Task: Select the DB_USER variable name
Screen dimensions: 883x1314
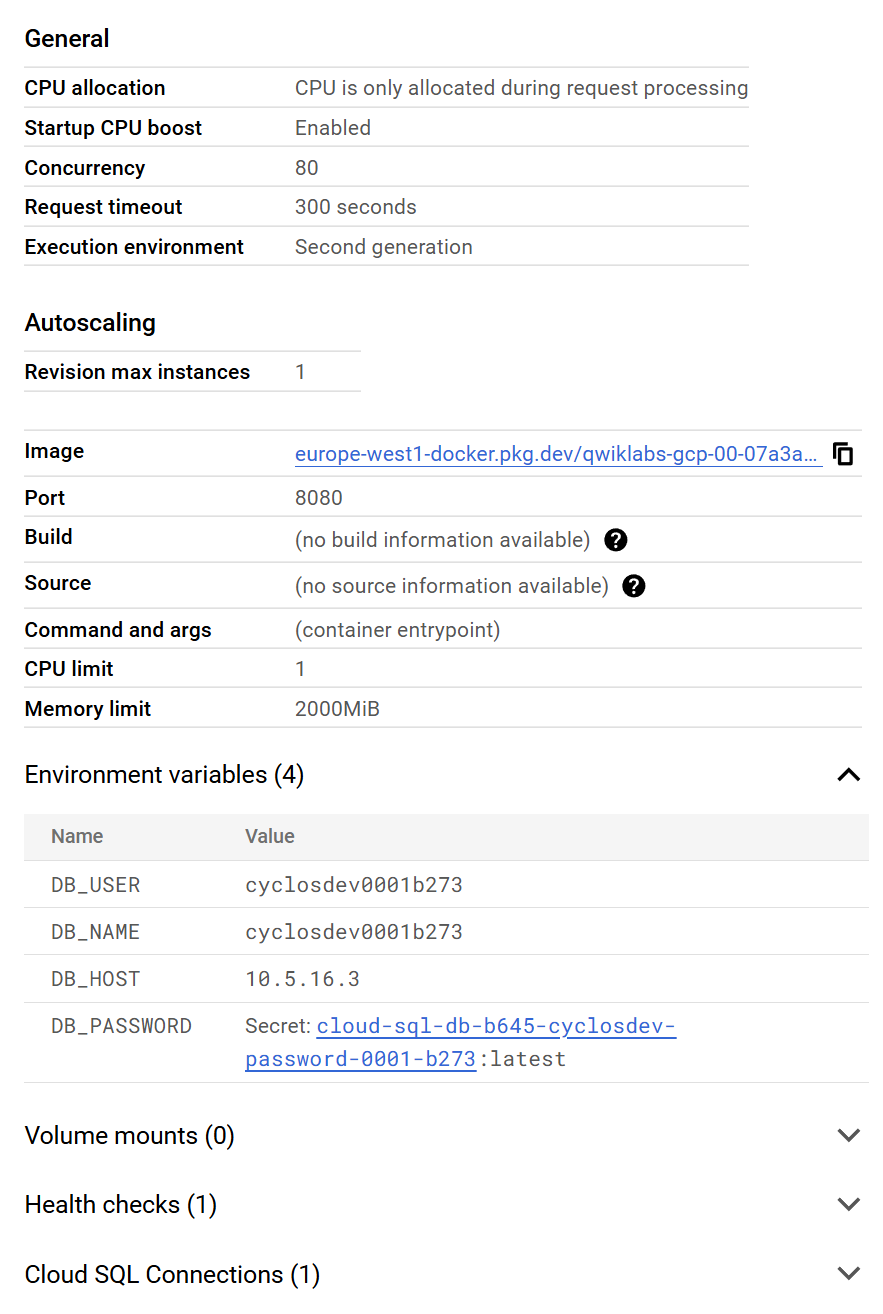Action: pyautogui.click(x=96, y=885)
